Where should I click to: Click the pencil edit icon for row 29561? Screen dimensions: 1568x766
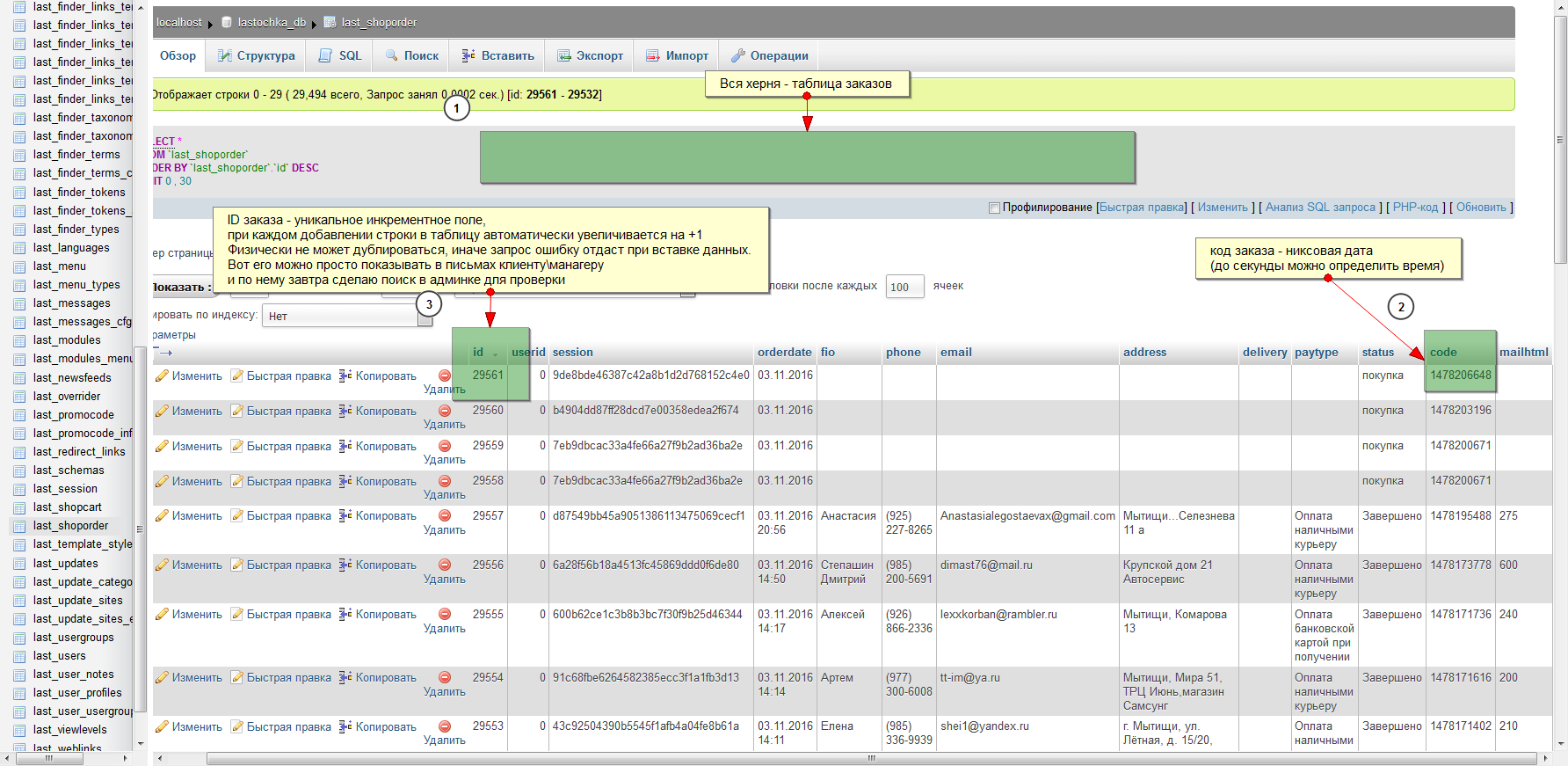pos(162,376)
